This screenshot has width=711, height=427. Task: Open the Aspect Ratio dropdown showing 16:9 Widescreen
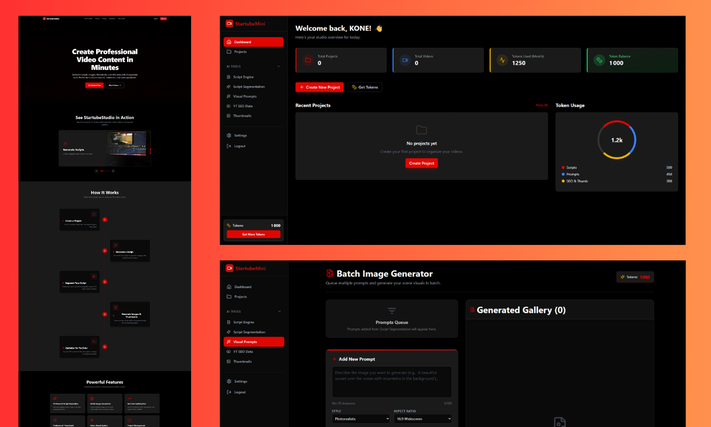coord(423,419)
